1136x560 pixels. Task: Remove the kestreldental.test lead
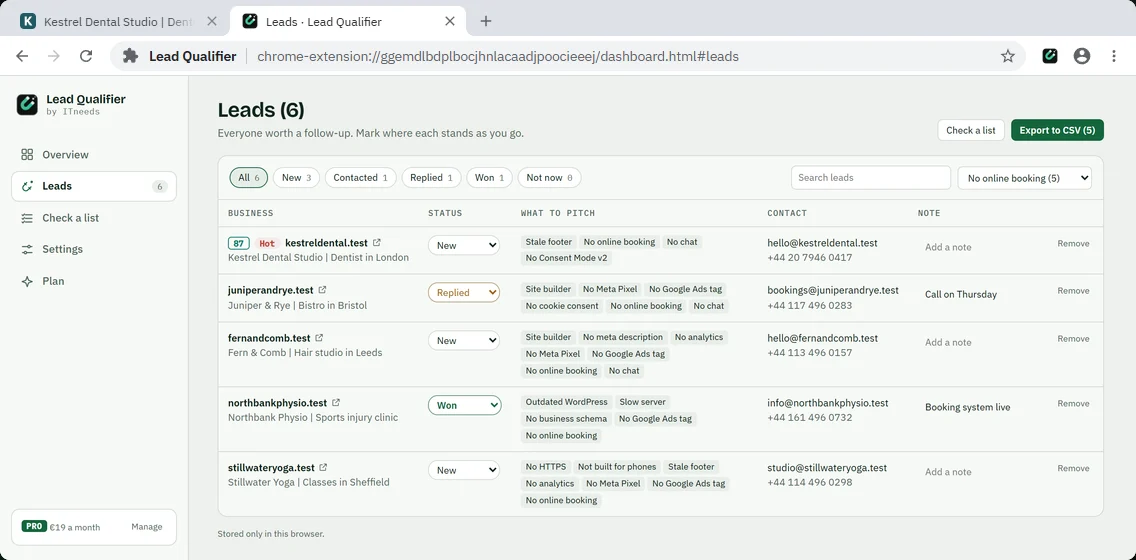(1073, 243)
